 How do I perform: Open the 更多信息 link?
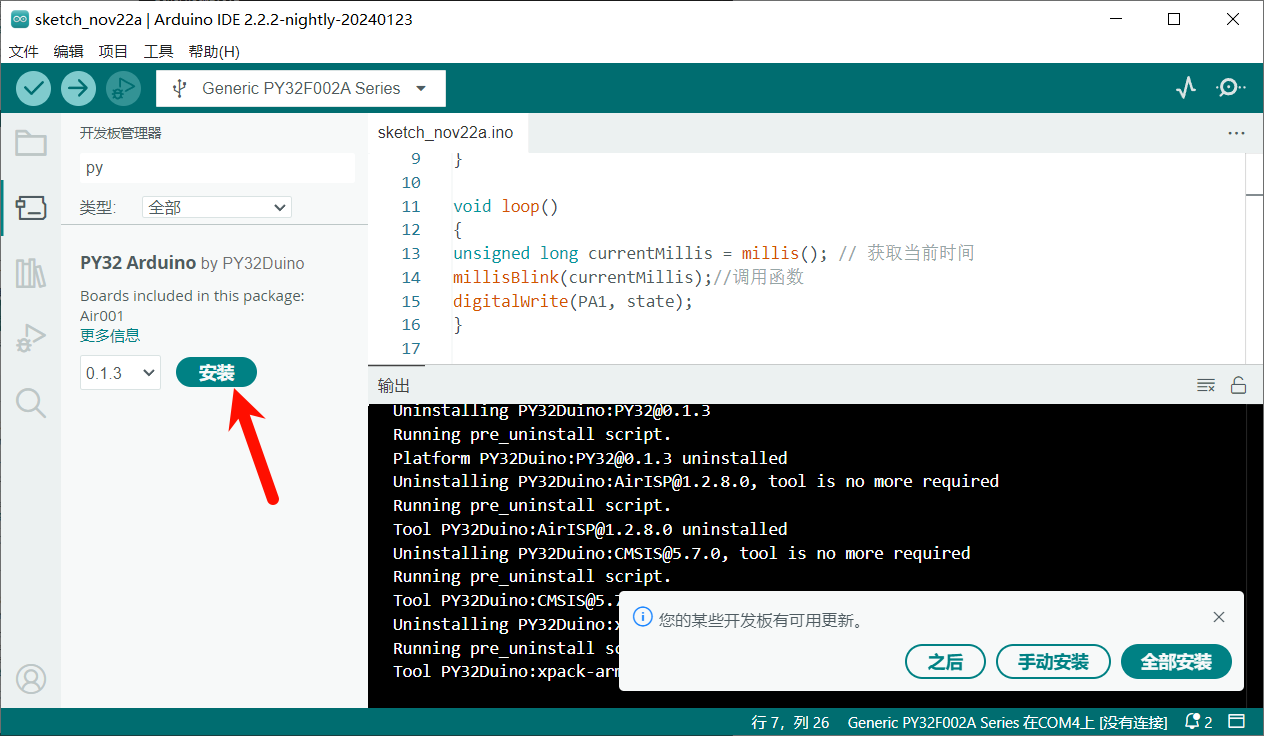[110, 335]
